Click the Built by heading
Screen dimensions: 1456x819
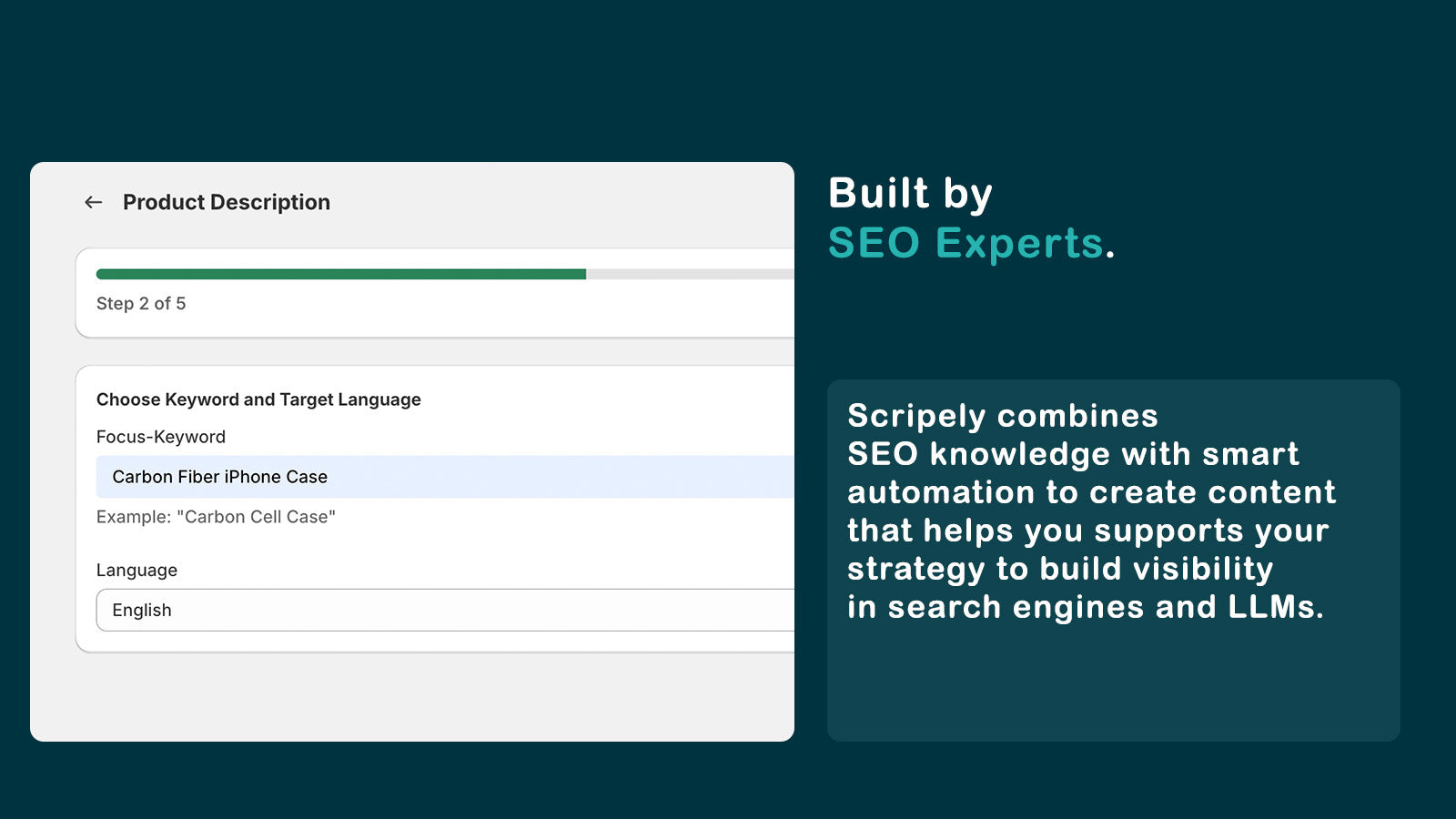pyautogui.click(x=909, y=193)
